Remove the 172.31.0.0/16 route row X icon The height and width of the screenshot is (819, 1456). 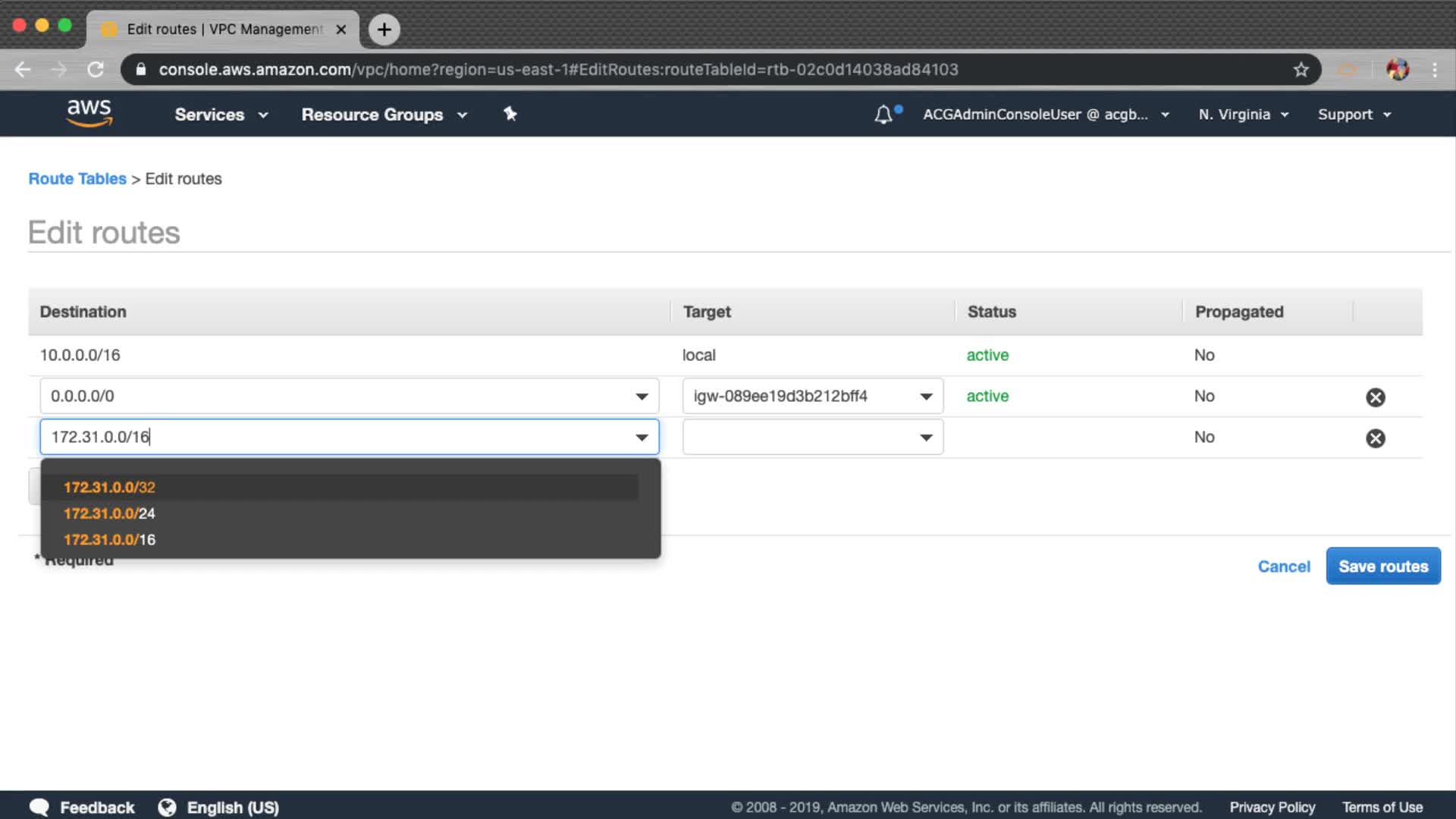[x=1375, y=438]
